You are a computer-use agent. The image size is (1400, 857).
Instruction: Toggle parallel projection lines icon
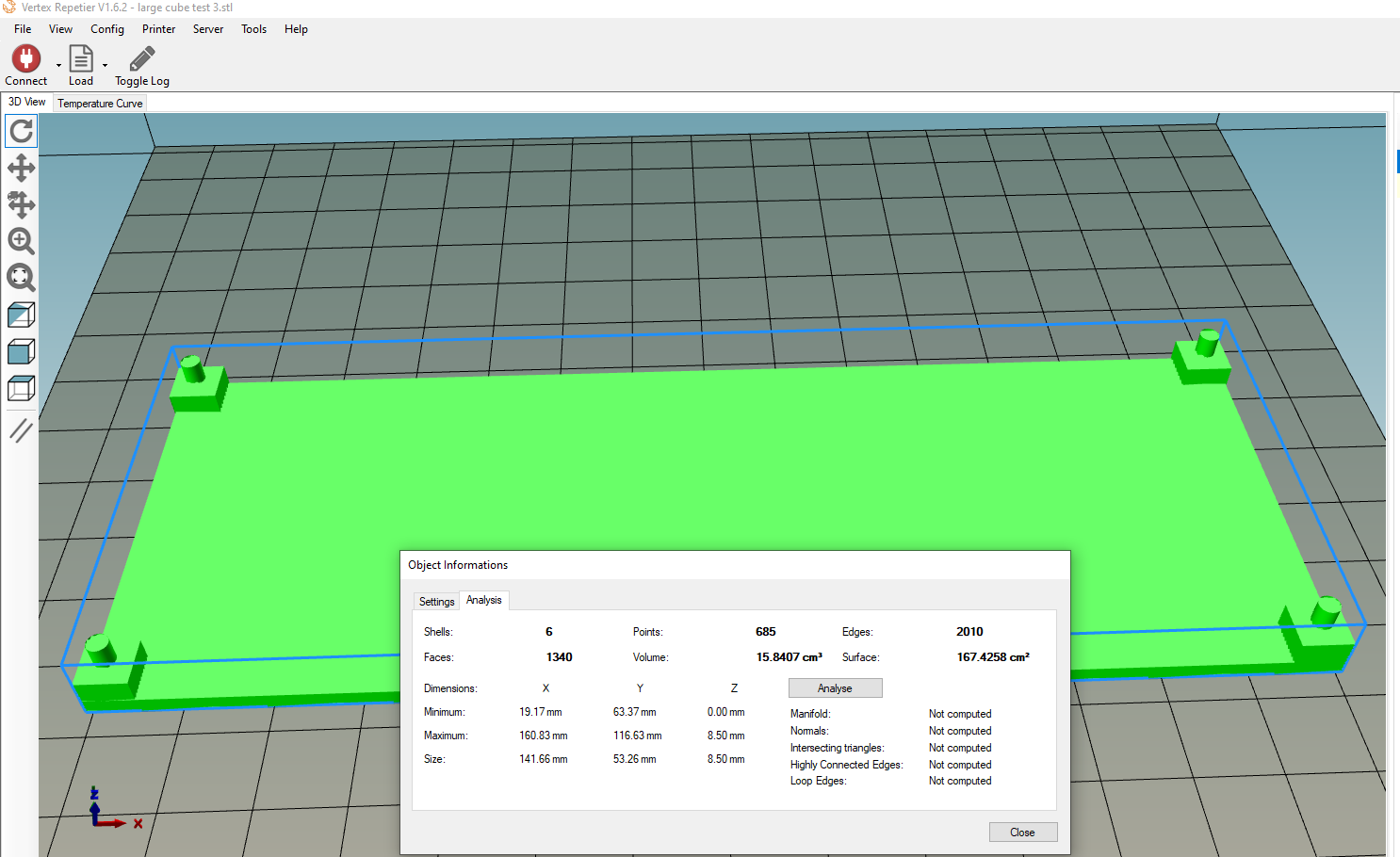click(x=21, y=430)
